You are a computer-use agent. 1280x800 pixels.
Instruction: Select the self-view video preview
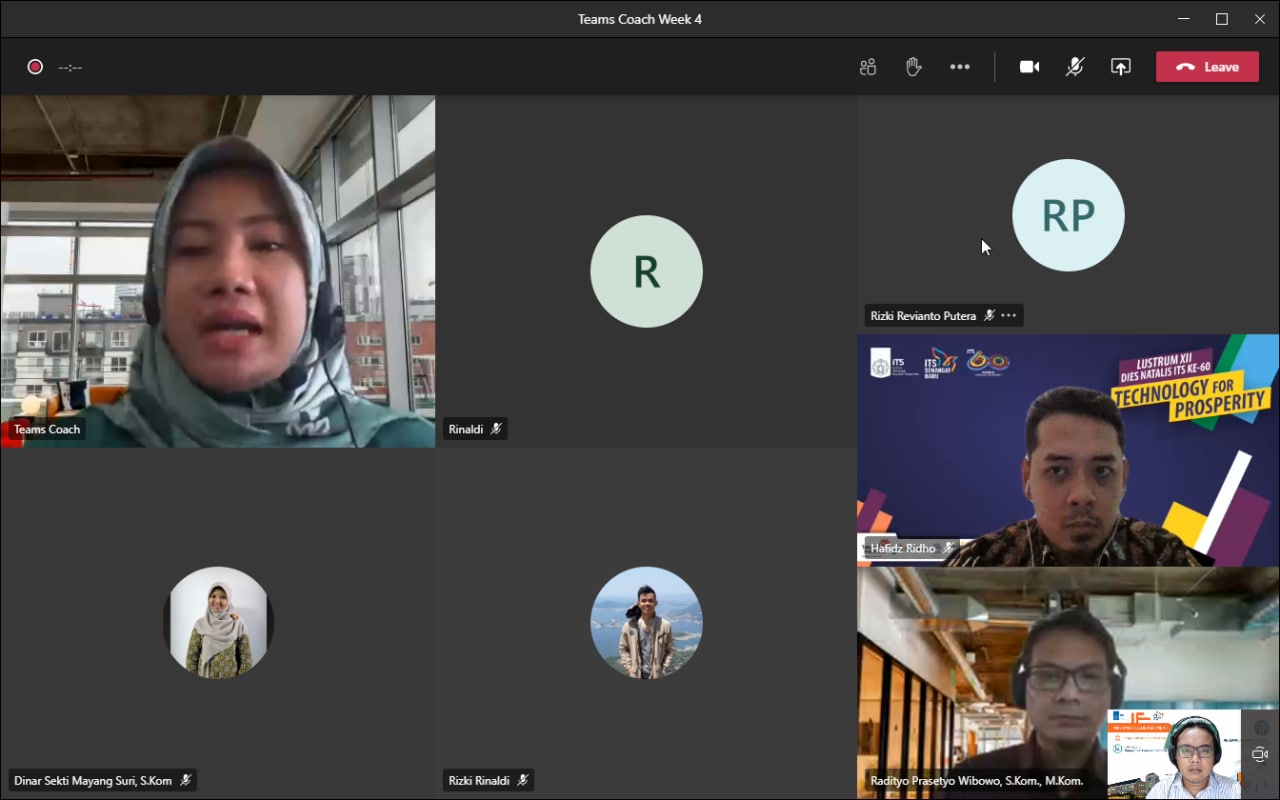1175,754
